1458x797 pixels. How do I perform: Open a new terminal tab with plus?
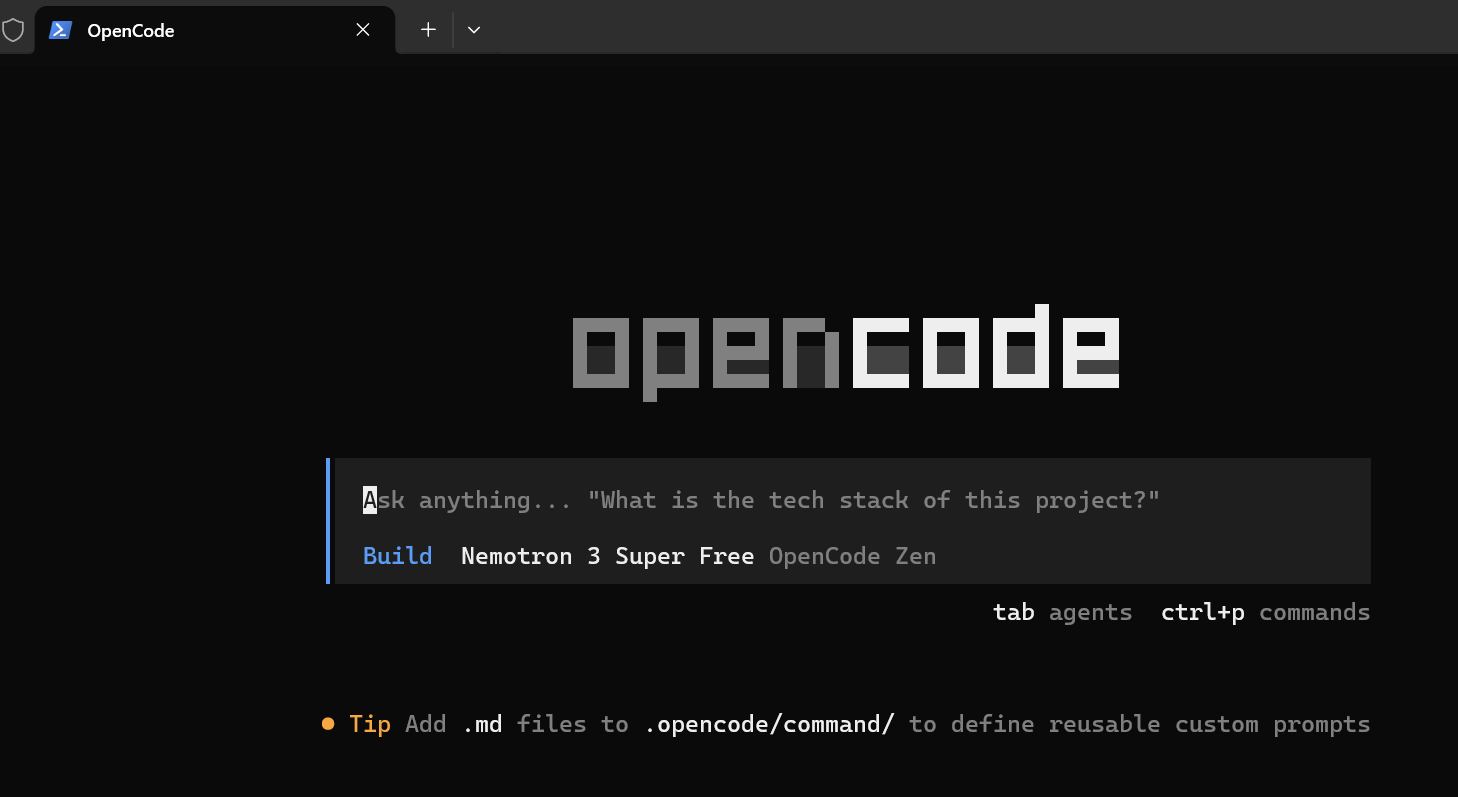coord(428,30)
